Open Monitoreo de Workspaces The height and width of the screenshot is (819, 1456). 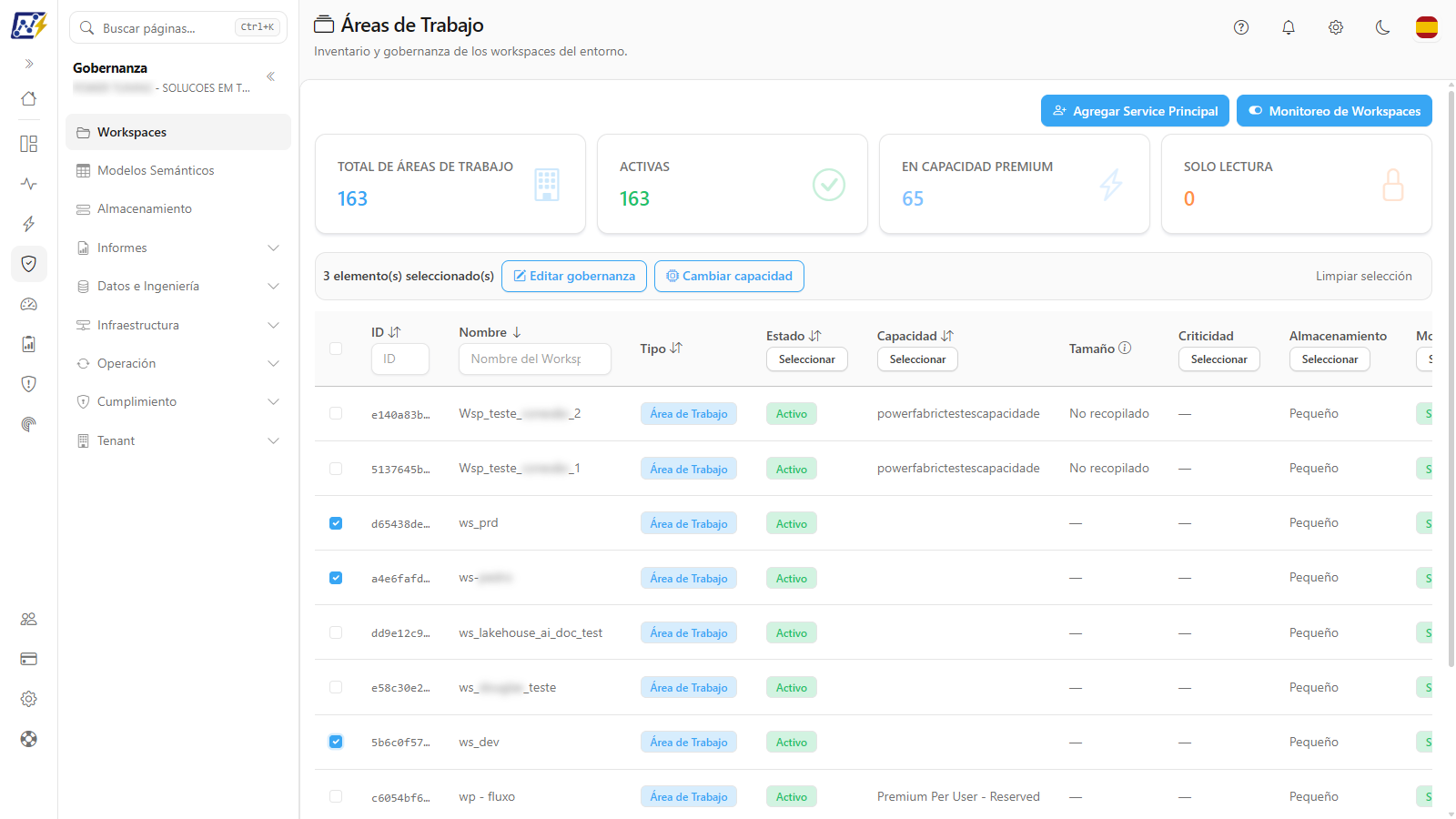tap(1334, 111)
